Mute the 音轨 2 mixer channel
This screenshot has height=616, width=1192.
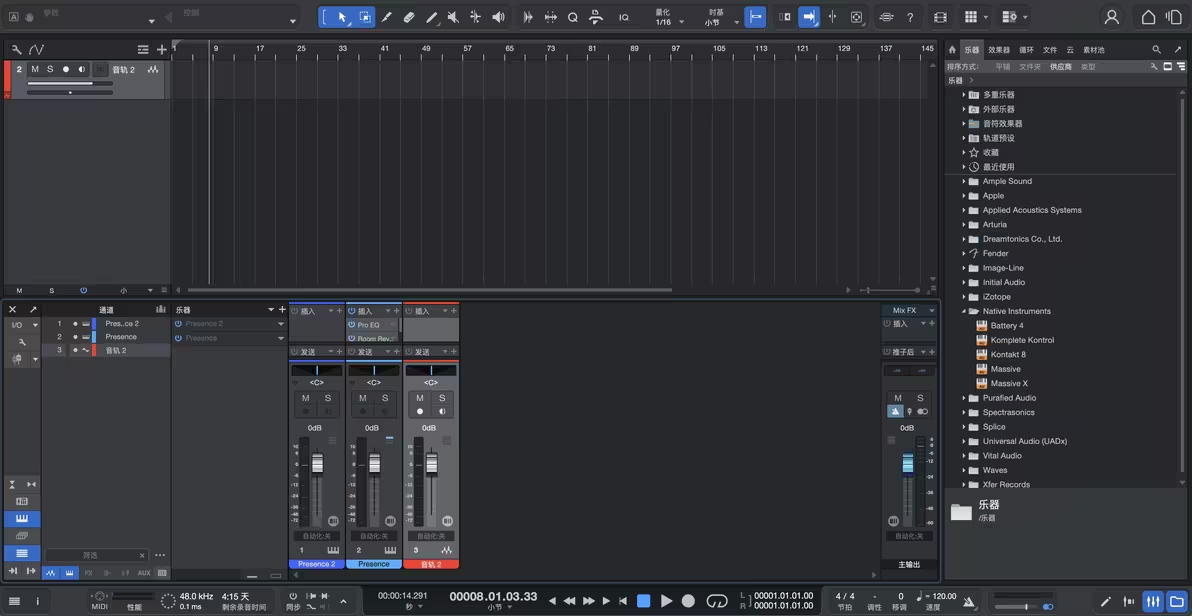click(x=420, y=398)
